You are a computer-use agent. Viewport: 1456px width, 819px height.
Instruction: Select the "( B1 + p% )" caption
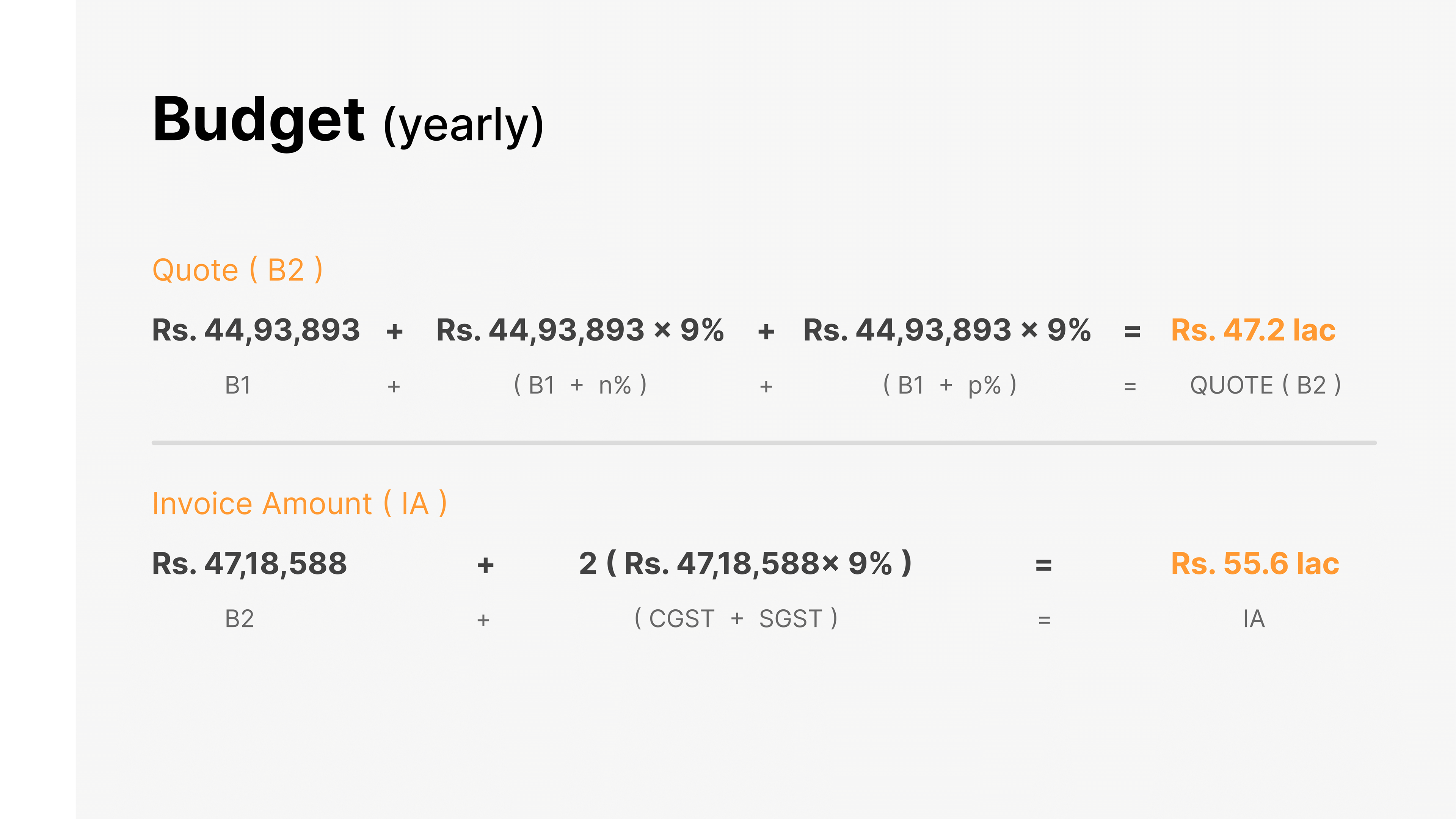tap(949, 386)
